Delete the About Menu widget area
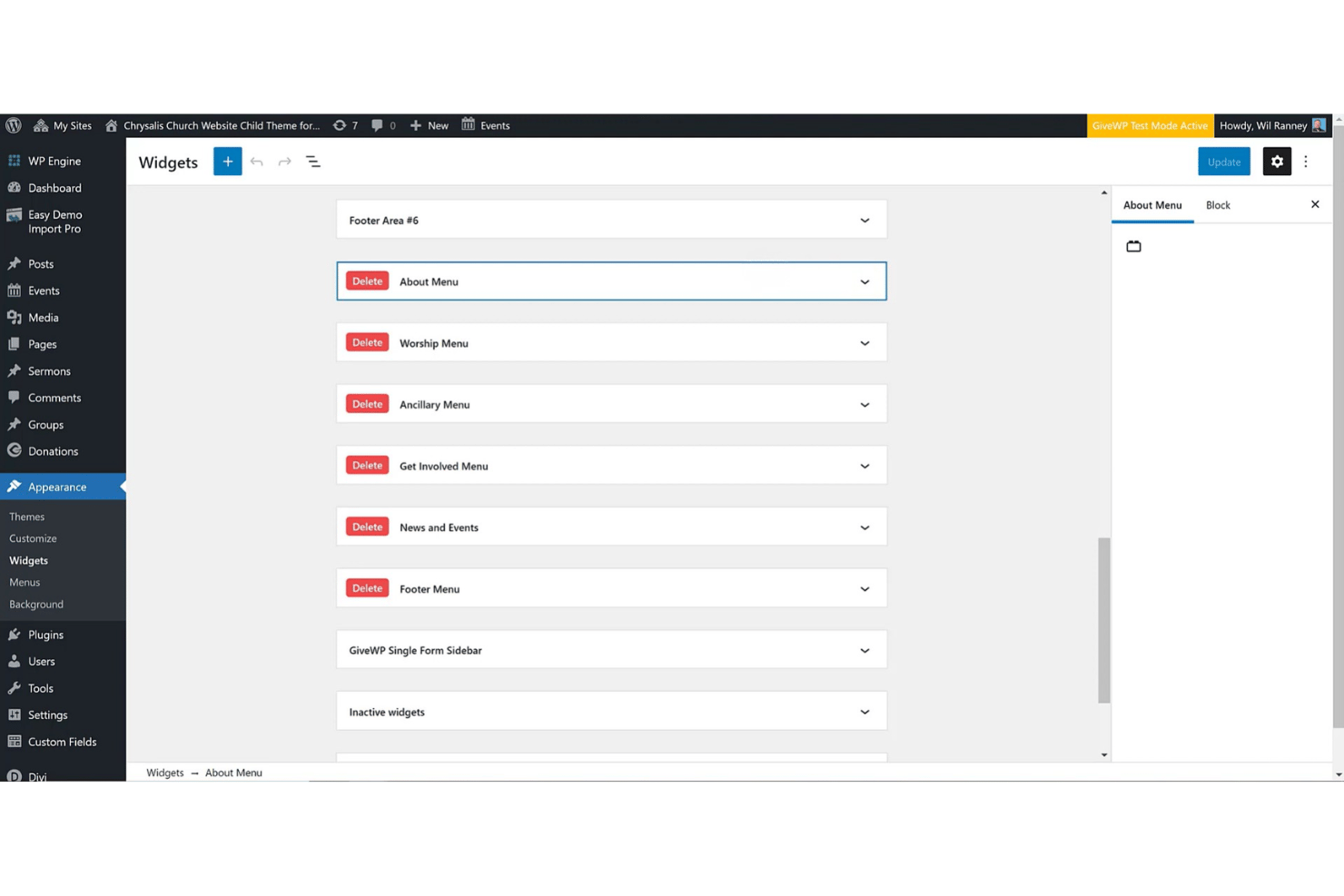The height and width of the screenshot is (896, 1344). coord(367,281)
